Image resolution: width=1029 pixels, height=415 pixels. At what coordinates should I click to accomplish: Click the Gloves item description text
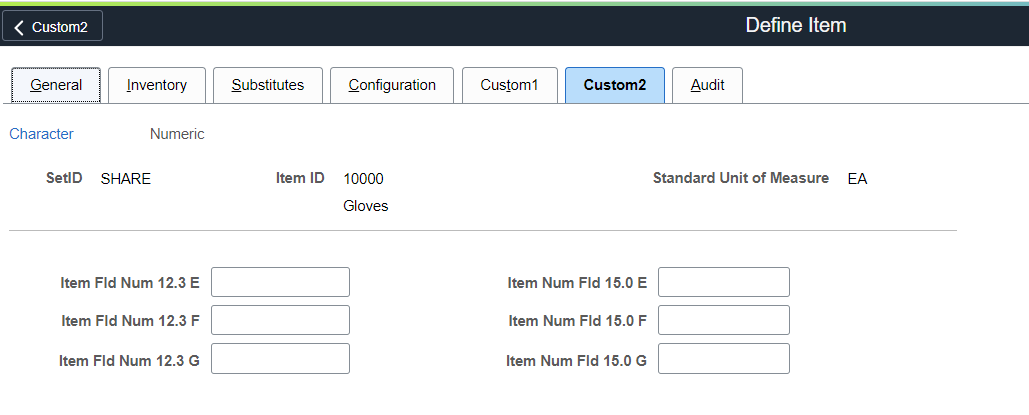(x=365, y=206)
